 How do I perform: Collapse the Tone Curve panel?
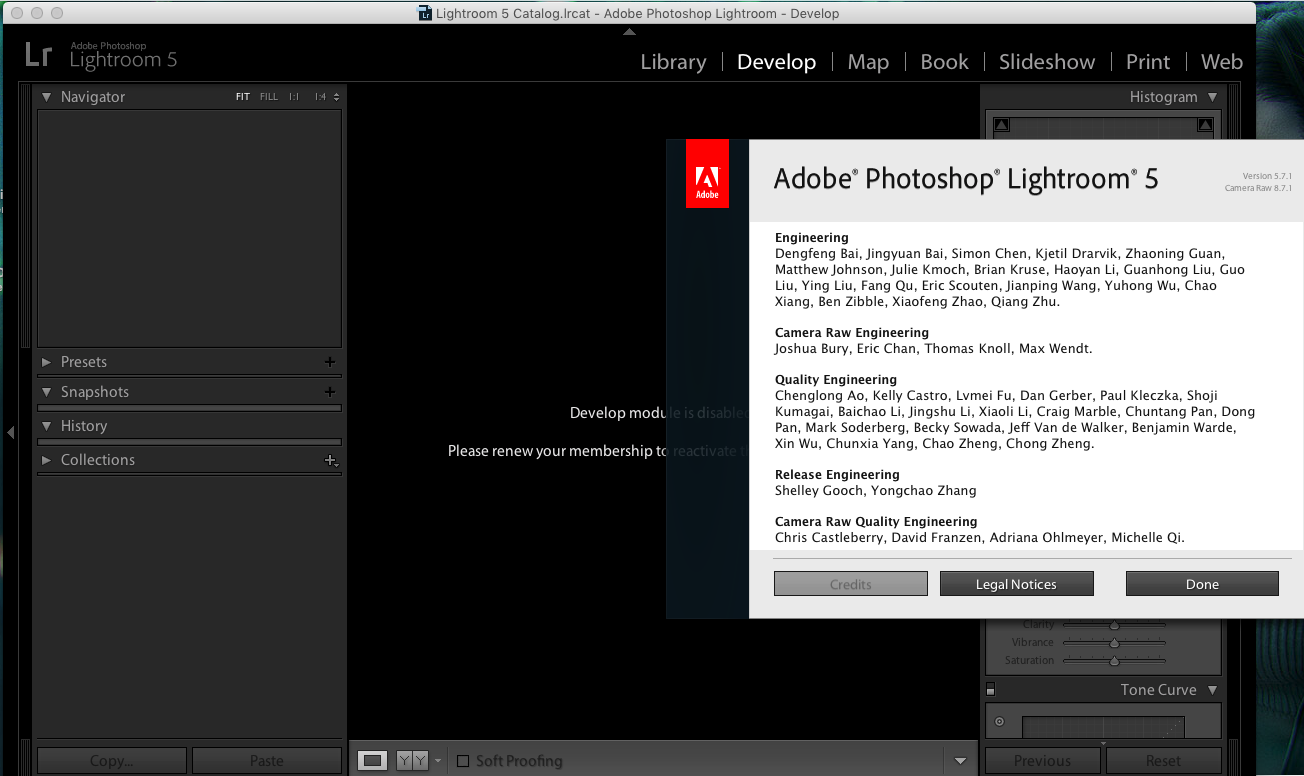coord(1213,690)
